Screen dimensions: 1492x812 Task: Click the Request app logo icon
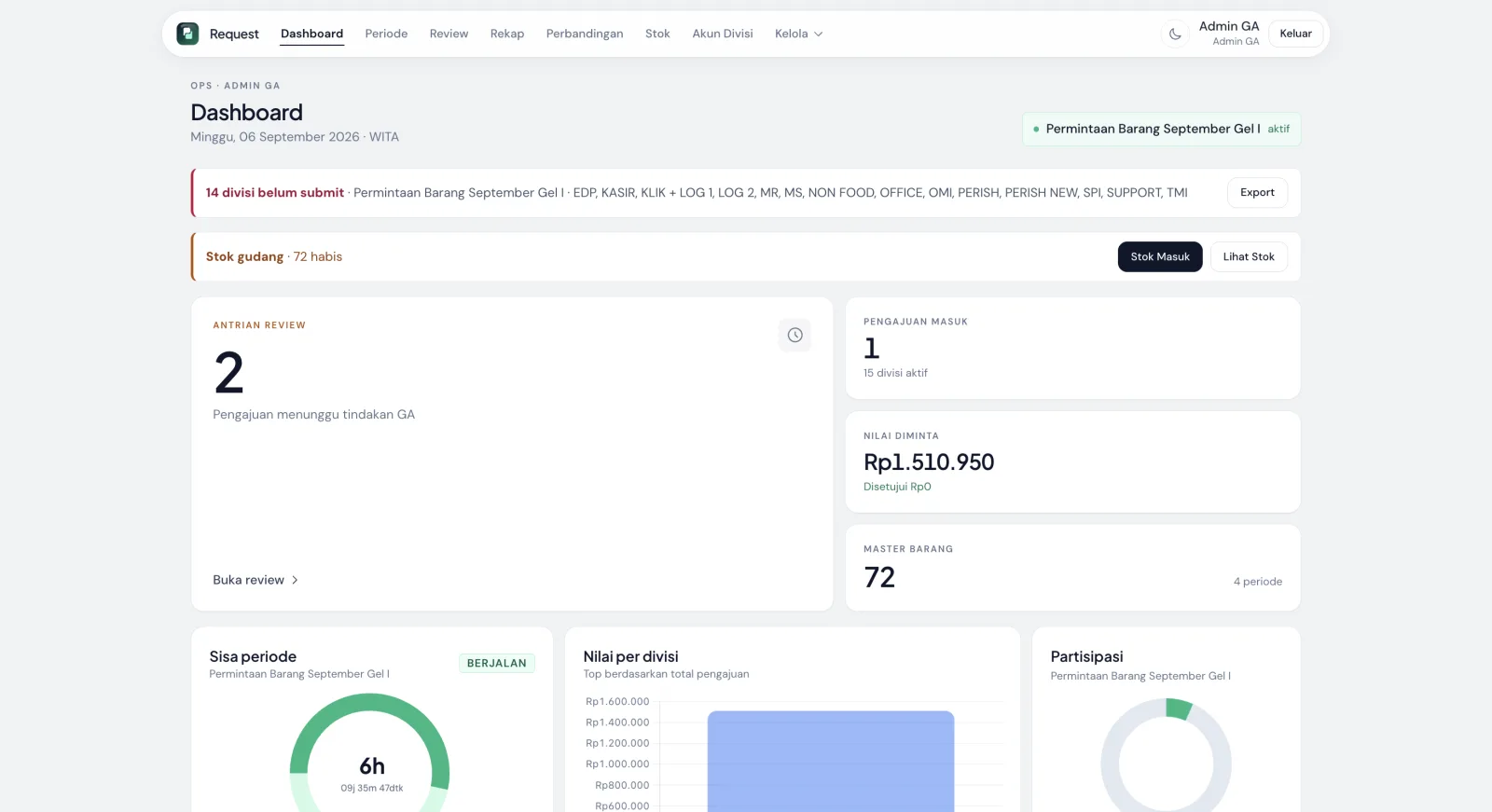[187, 34]
